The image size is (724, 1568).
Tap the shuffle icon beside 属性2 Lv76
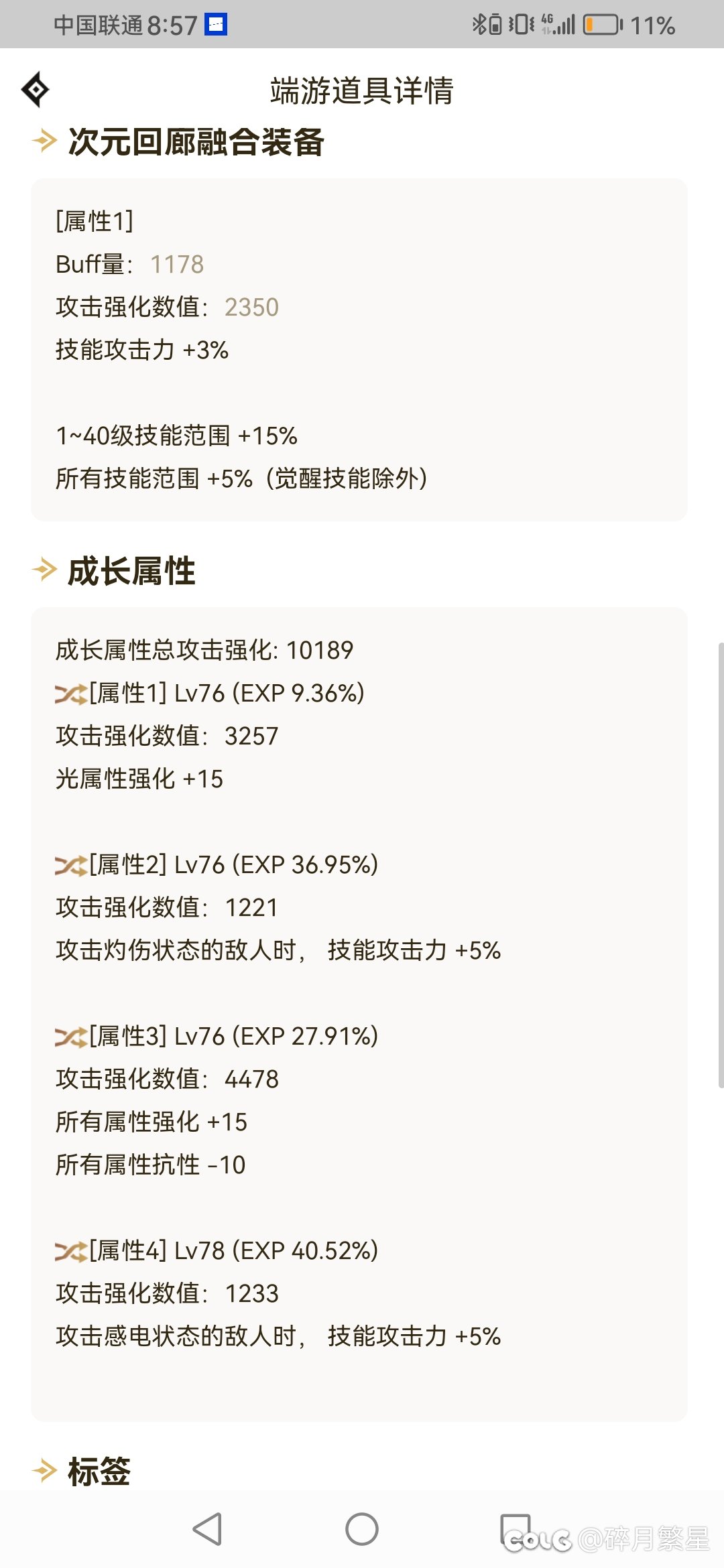coord(70,866)
